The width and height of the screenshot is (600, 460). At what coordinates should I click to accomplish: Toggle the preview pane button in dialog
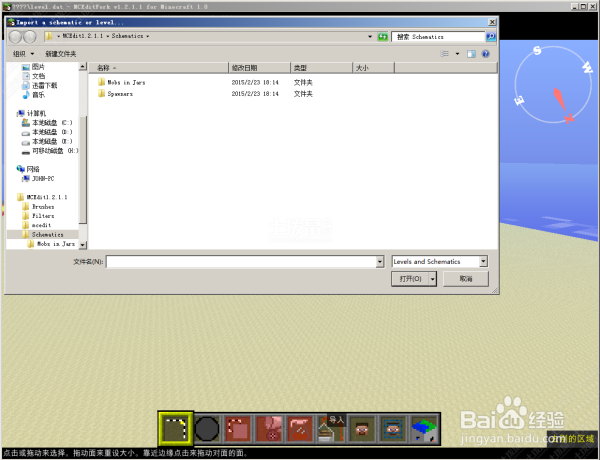coord(471,54)
